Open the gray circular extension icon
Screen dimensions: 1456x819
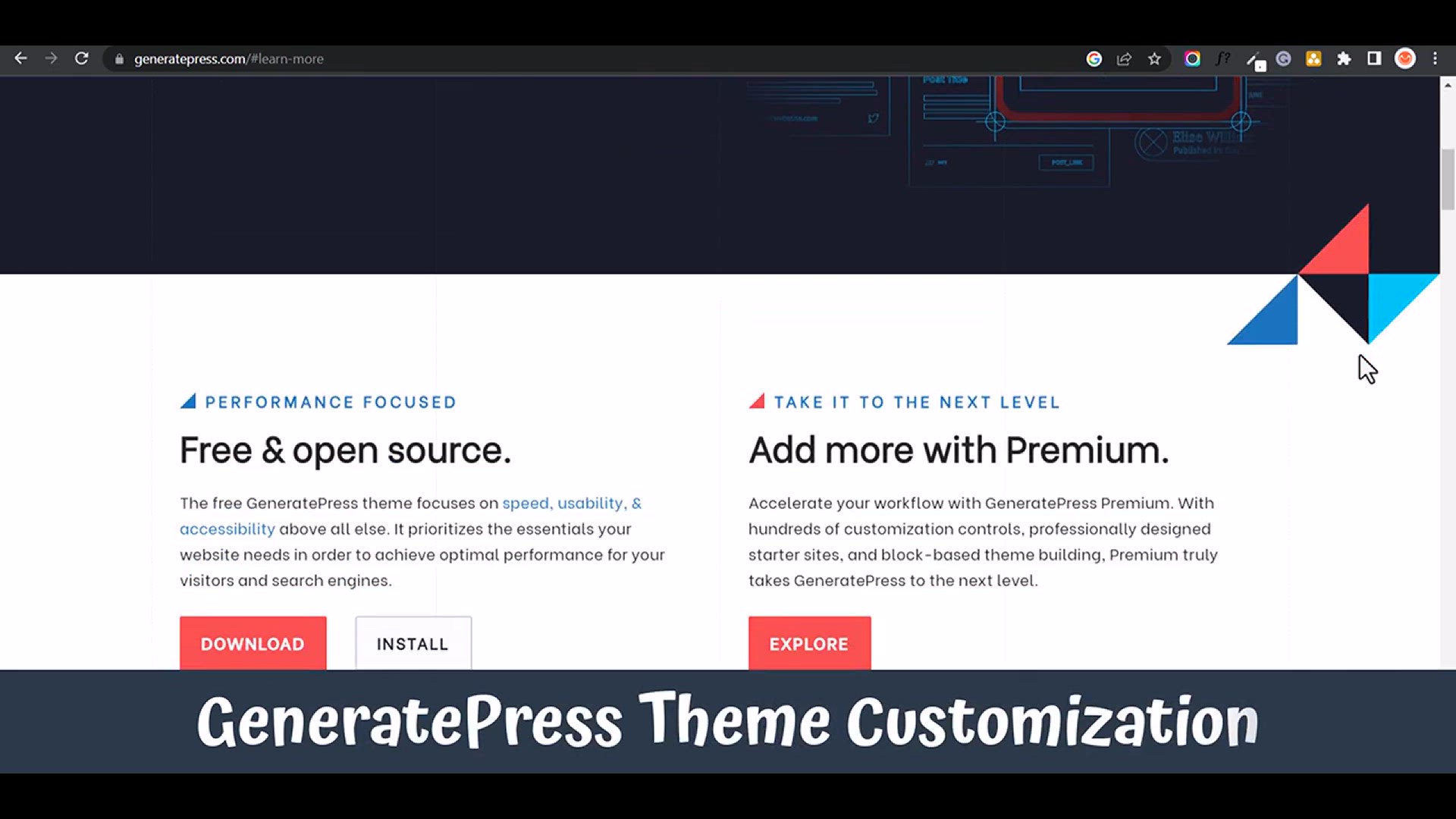(1283, 59)
